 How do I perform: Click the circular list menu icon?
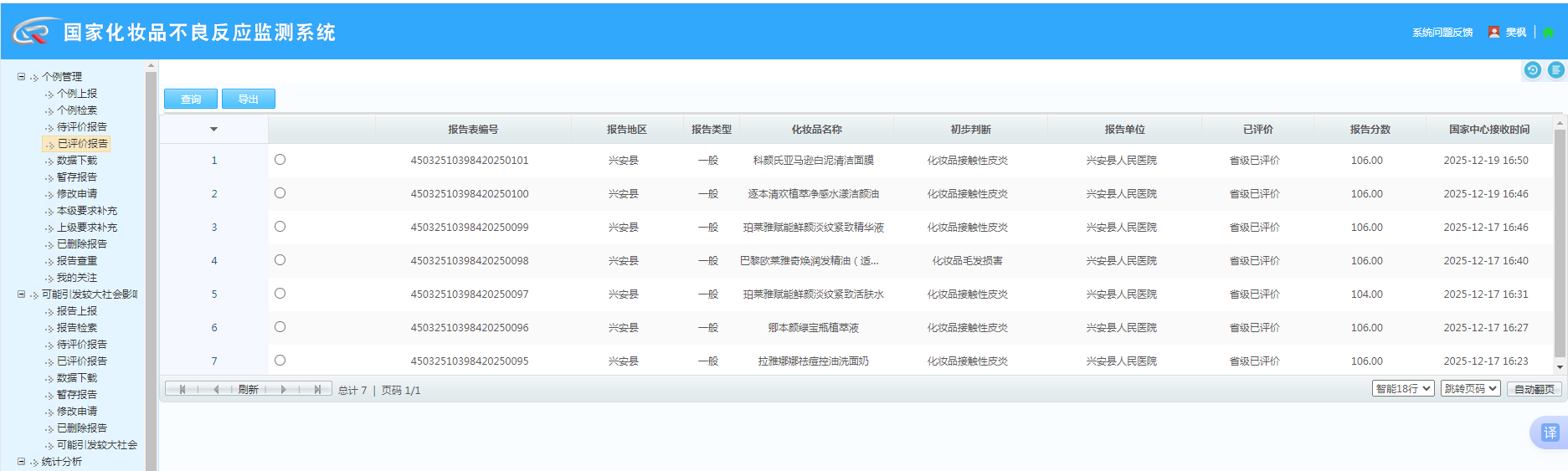coord(1555,70)
